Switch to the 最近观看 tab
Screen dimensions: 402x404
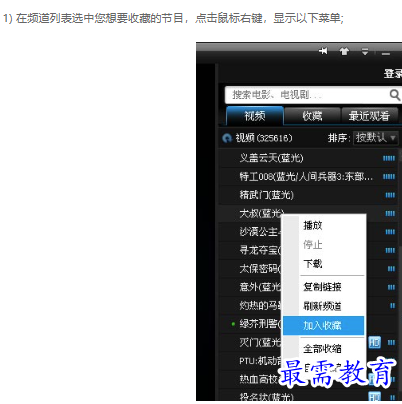click(369, 116)
